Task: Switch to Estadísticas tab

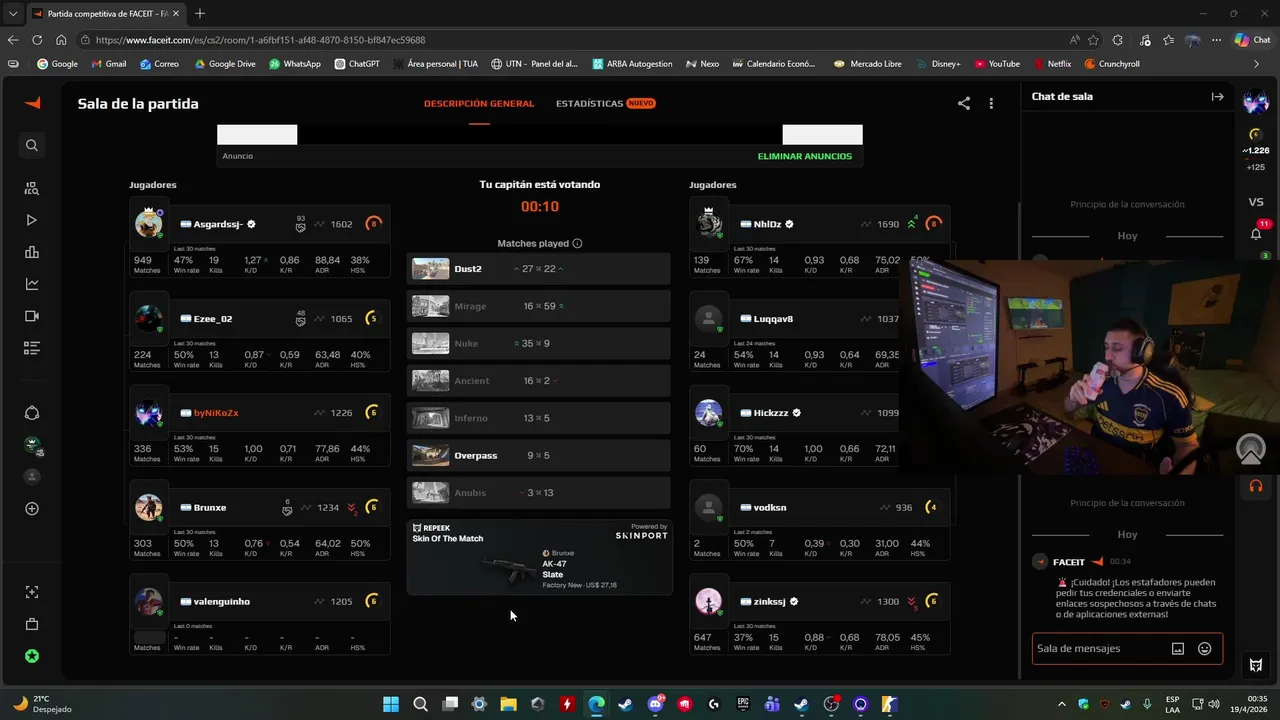Action: (x=605, y=103)
